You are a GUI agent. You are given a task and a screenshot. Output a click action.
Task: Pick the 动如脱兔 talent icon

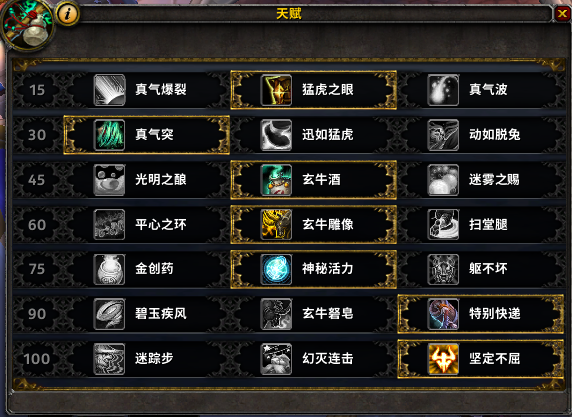443,135
